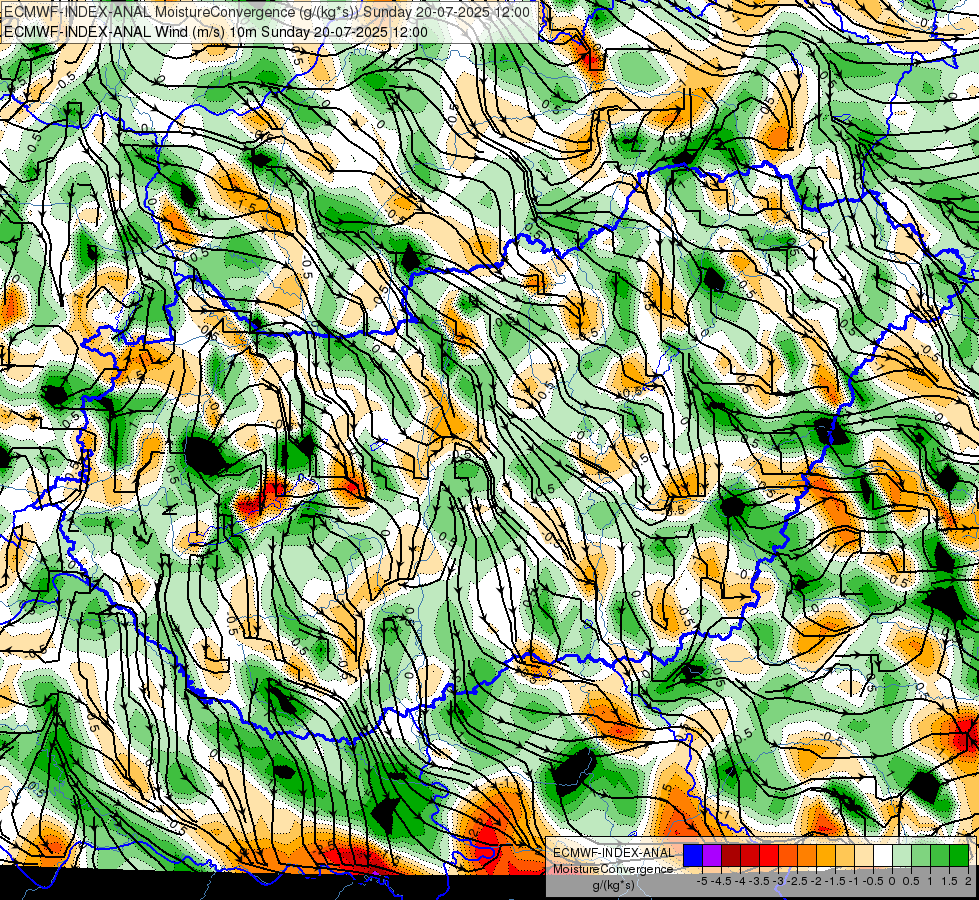Click the legend label 'MoistureConvergence'
Screen dimensions: 979x900
coord(613,869)
